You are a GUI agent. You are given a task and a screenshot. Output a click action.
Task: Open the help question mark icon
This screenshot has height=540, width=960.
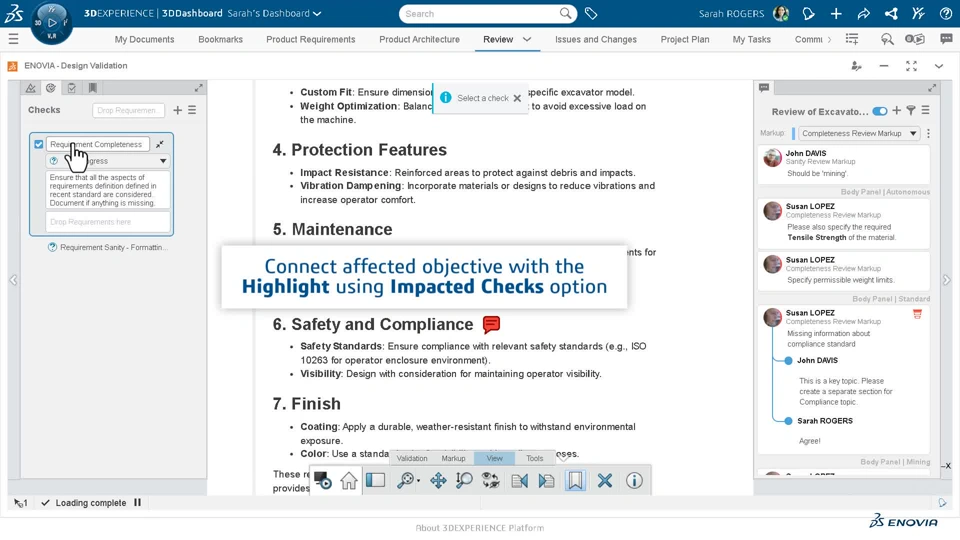(x=946, y=13)
